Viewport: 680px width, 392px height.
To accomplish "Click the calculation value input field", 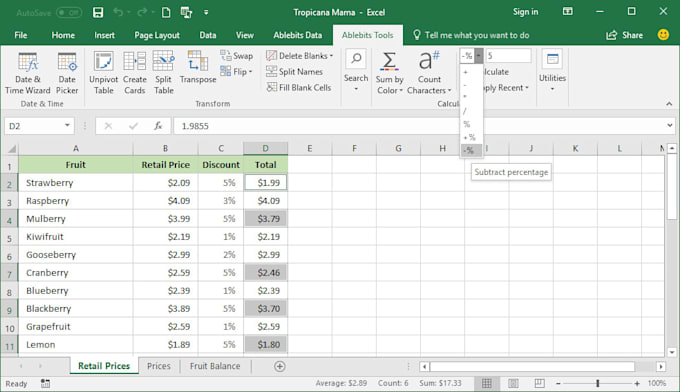I will [x=508, y=56].
